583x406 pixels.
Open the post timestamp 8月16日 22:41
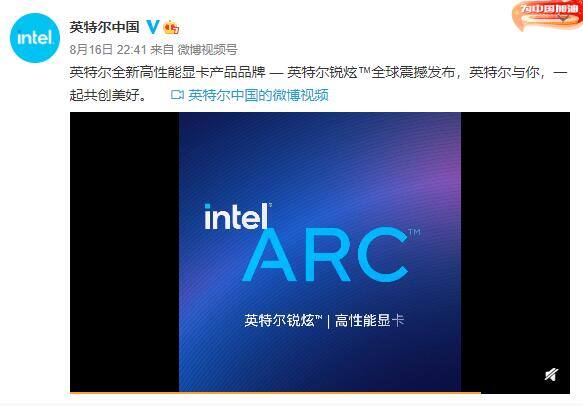click(x=108, y=50)
